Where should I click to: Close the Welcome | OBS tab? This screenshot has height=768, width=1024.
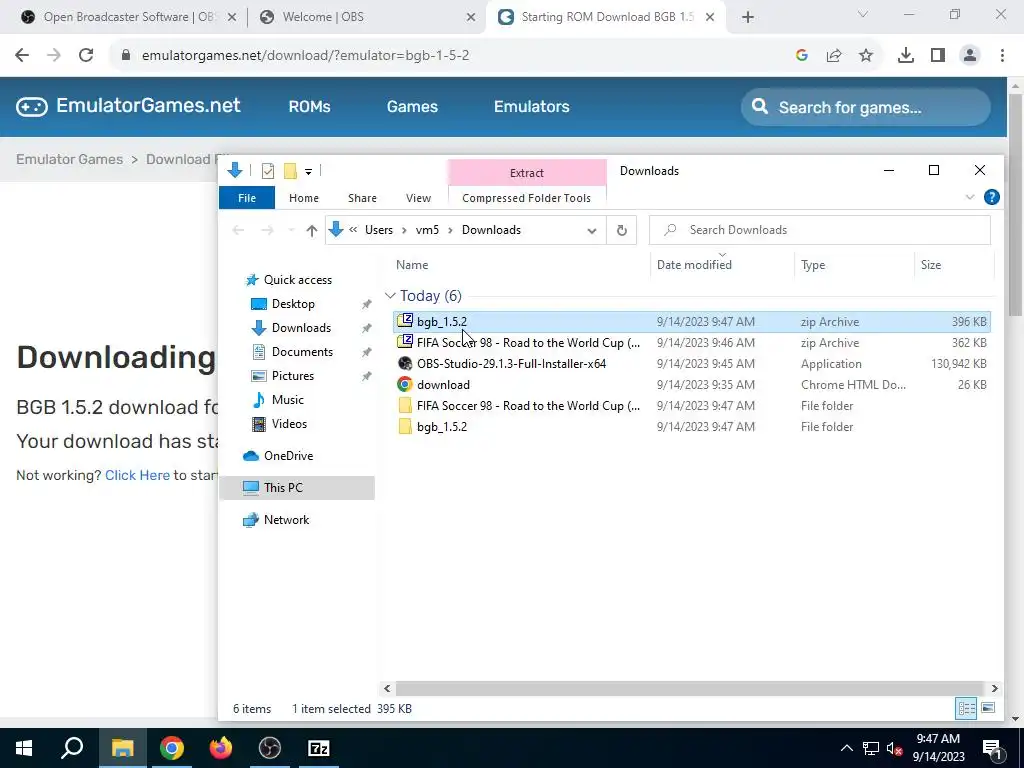click(x=471, y=18)
